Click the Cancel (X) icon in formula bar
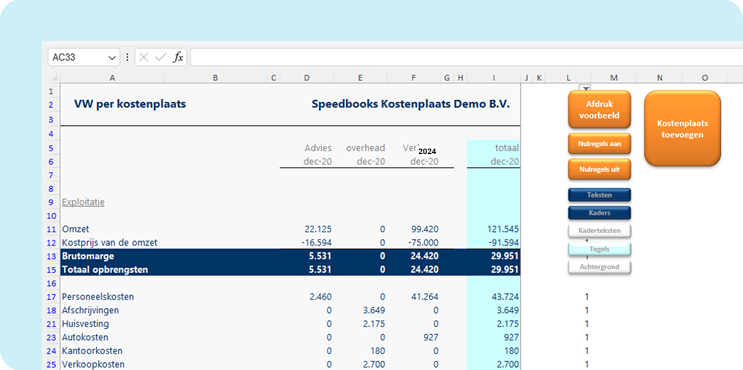This screenshot has width=743, height=370. 145,57
